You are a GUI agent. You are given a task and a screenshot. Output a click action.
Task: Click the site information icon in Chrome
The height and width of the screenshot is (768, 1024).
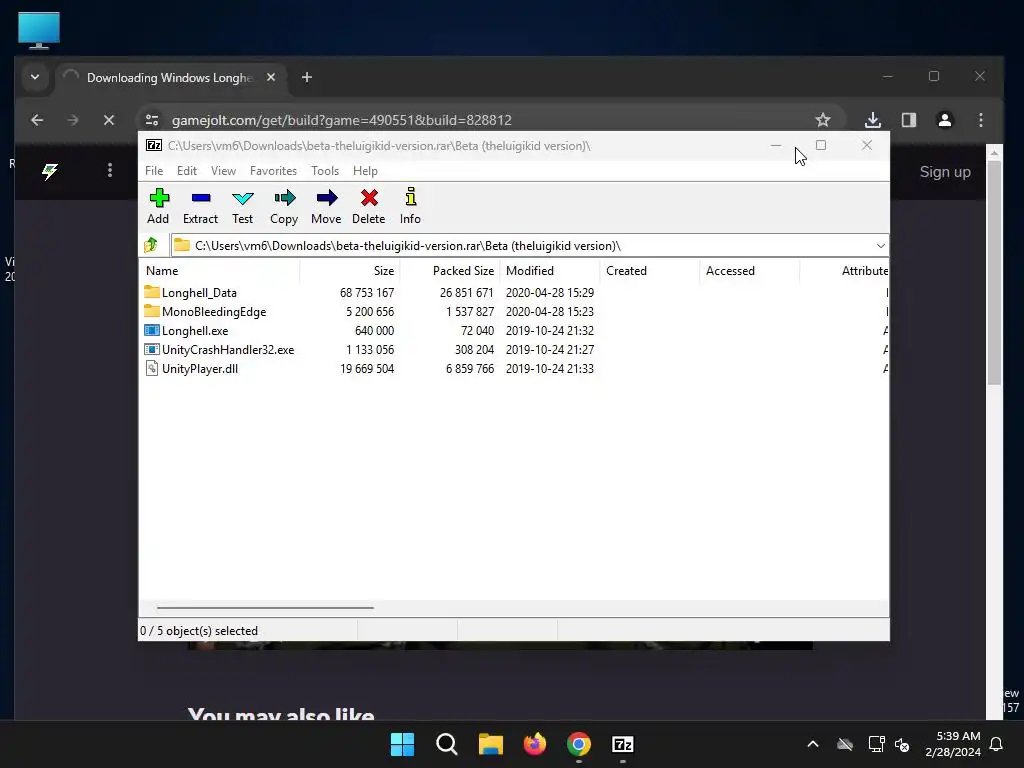(152, 120)
